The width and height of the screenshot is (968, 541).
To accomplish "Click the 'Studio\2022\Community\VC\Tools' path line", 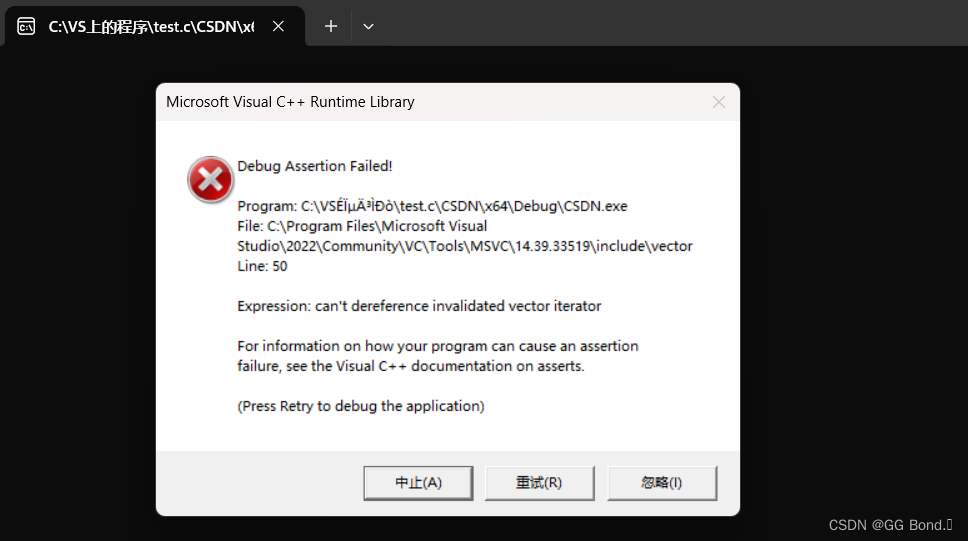I will point(465,246).
